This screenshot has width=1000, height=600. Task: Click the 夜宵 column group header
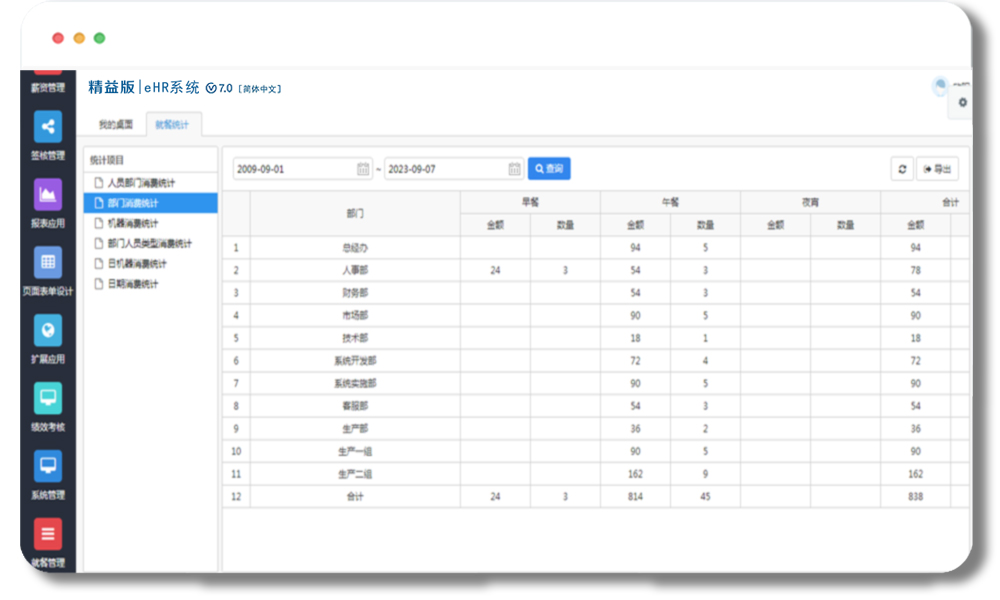click(810, 202)
